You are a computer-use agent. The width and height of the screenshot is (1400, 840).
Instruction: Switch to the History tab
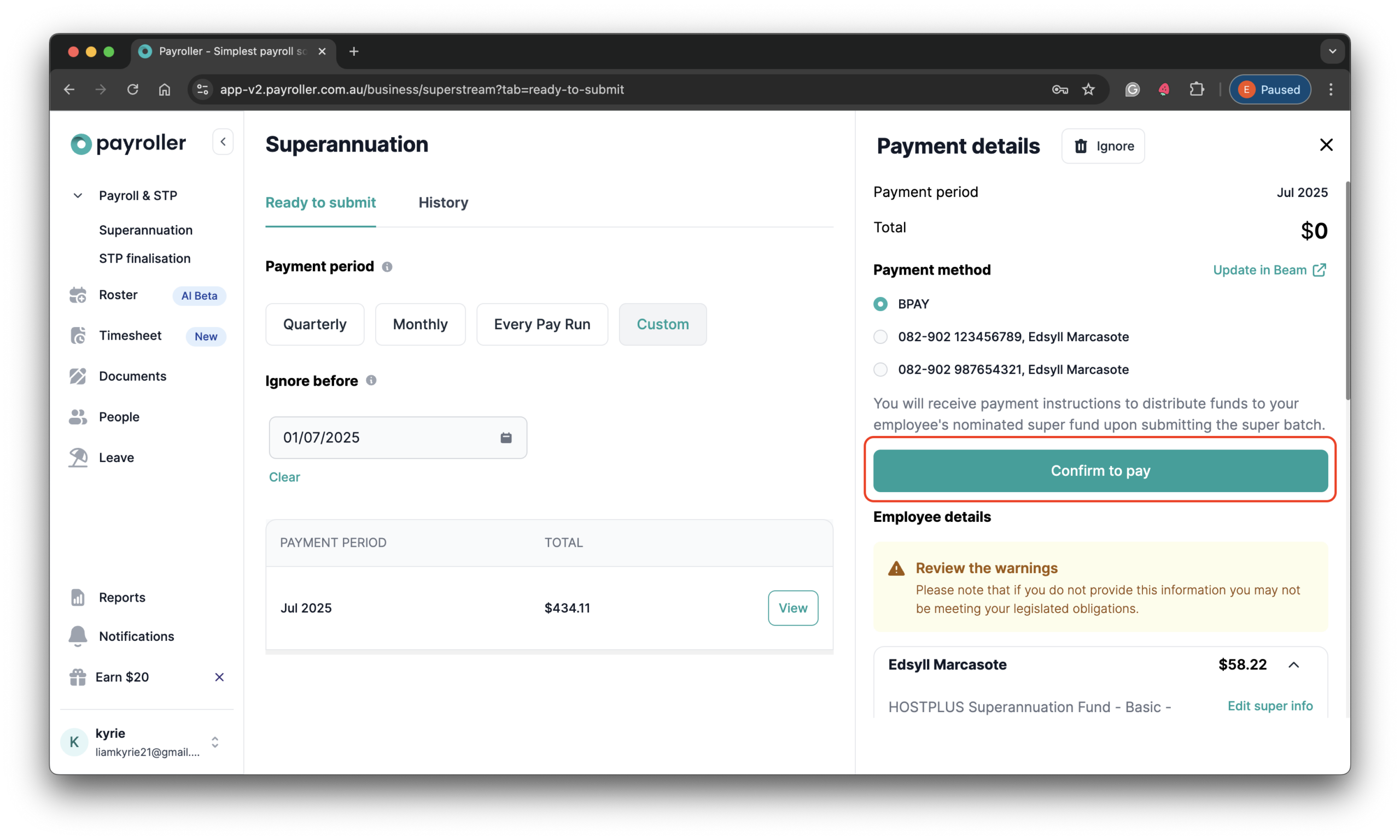(x=443, y=203)
